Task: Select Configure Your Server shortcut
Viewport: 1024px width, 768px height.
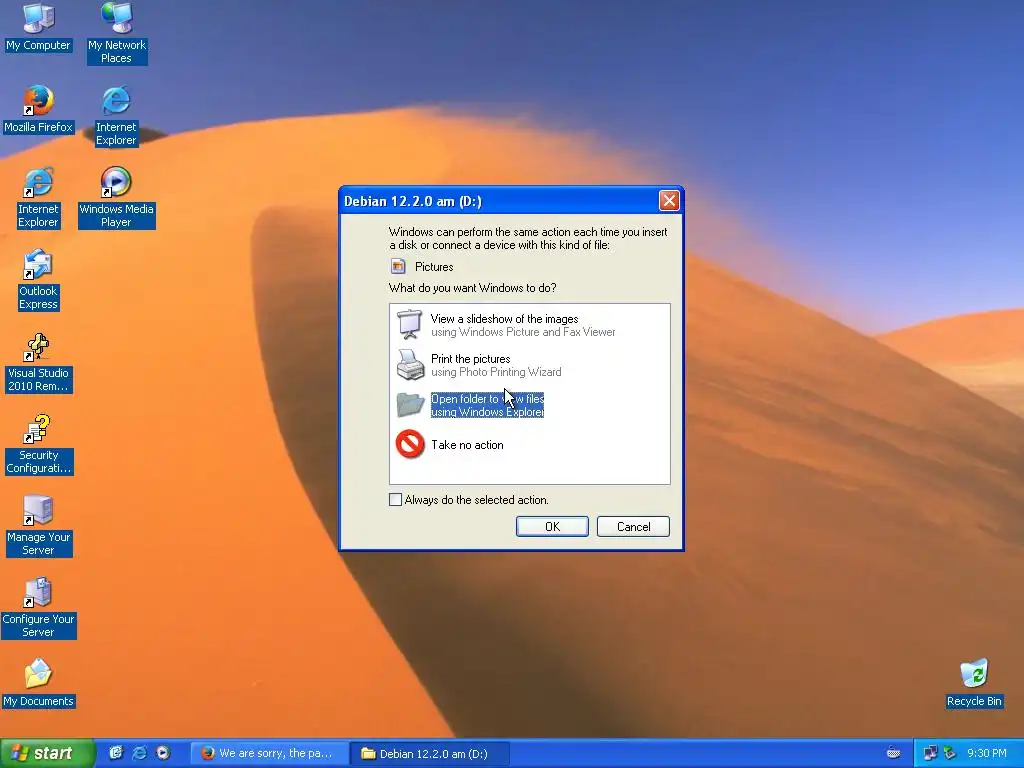Action: pos(38,608)
